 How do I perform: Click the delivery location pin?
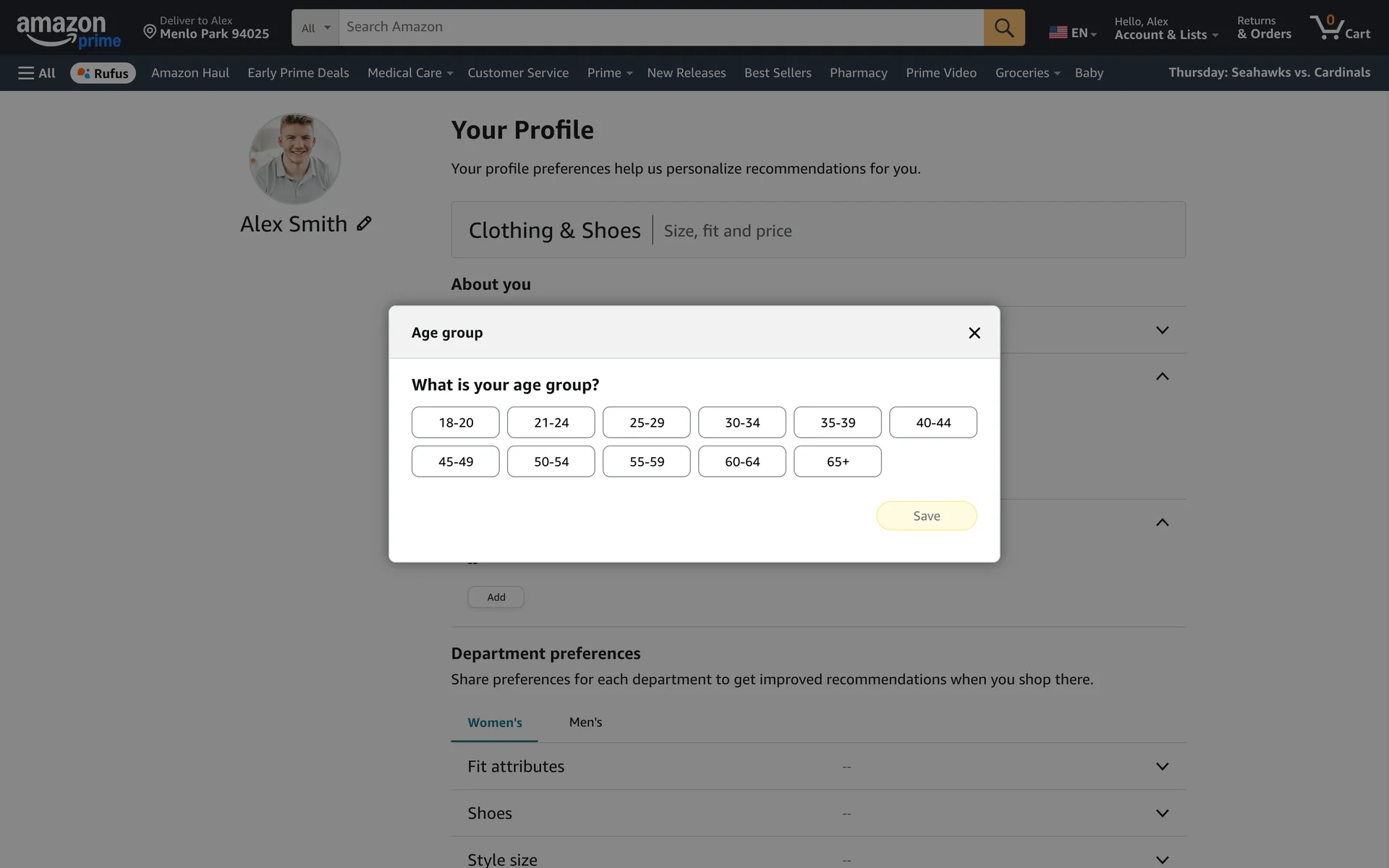[x=150, y=31]
